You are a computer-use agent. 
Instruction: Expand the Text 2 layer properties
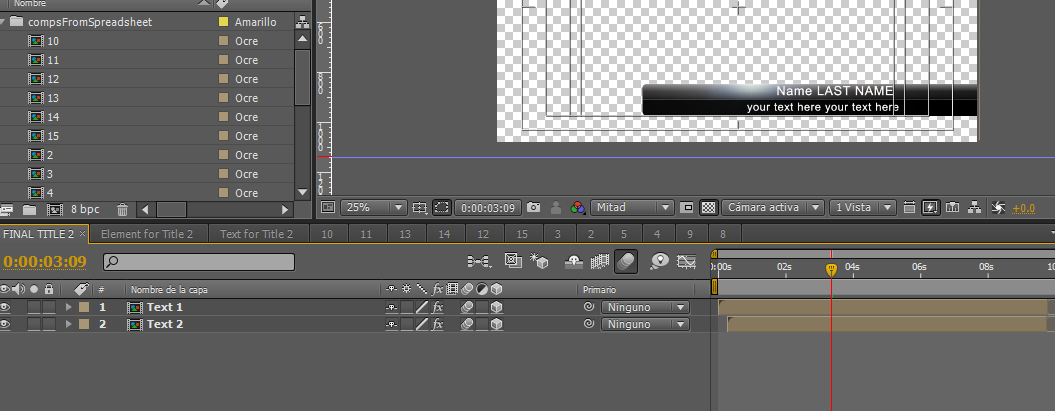tap(69, 324)
